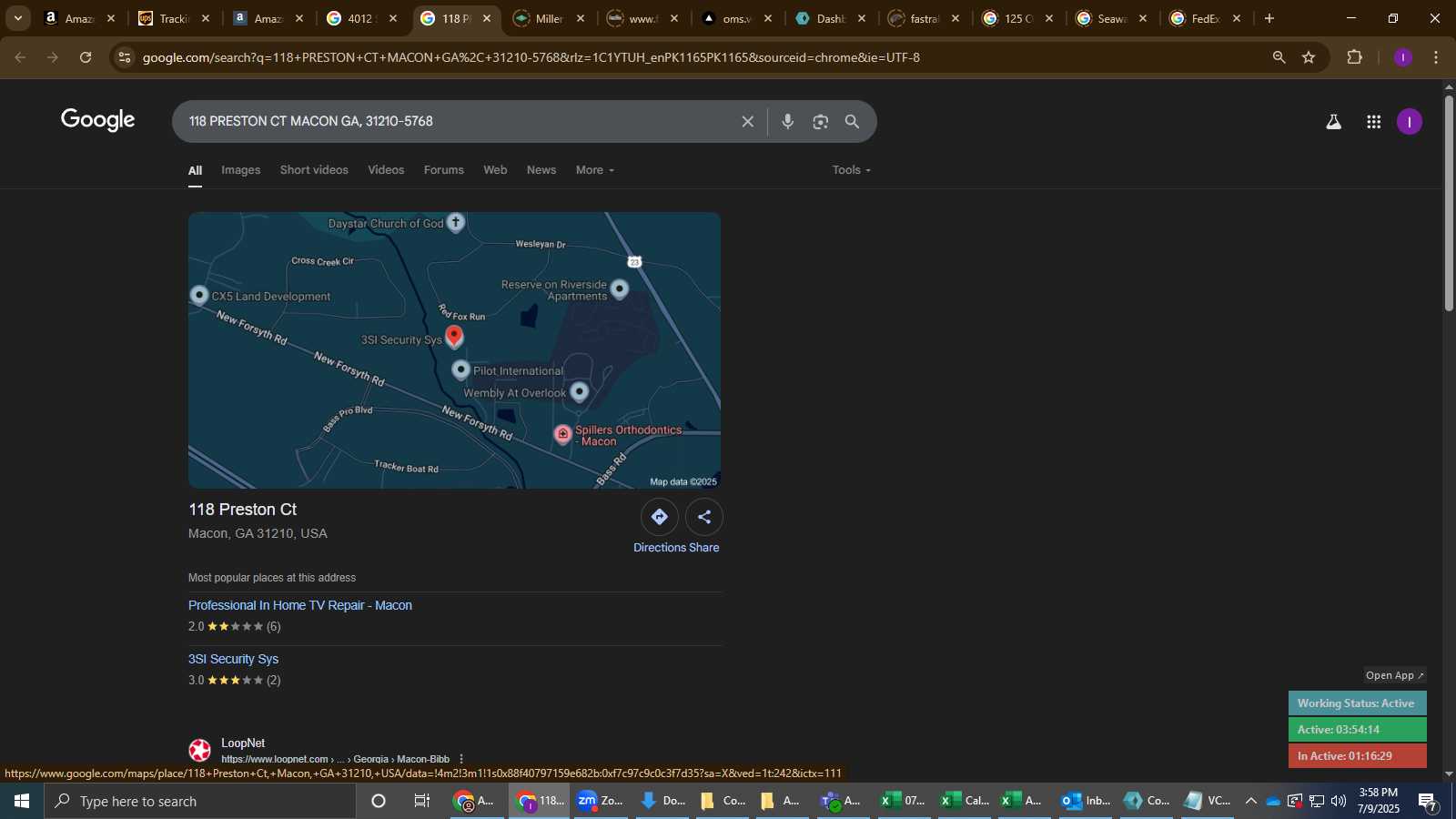
Task: Open a new browser tab
Action: [1269, 18]
